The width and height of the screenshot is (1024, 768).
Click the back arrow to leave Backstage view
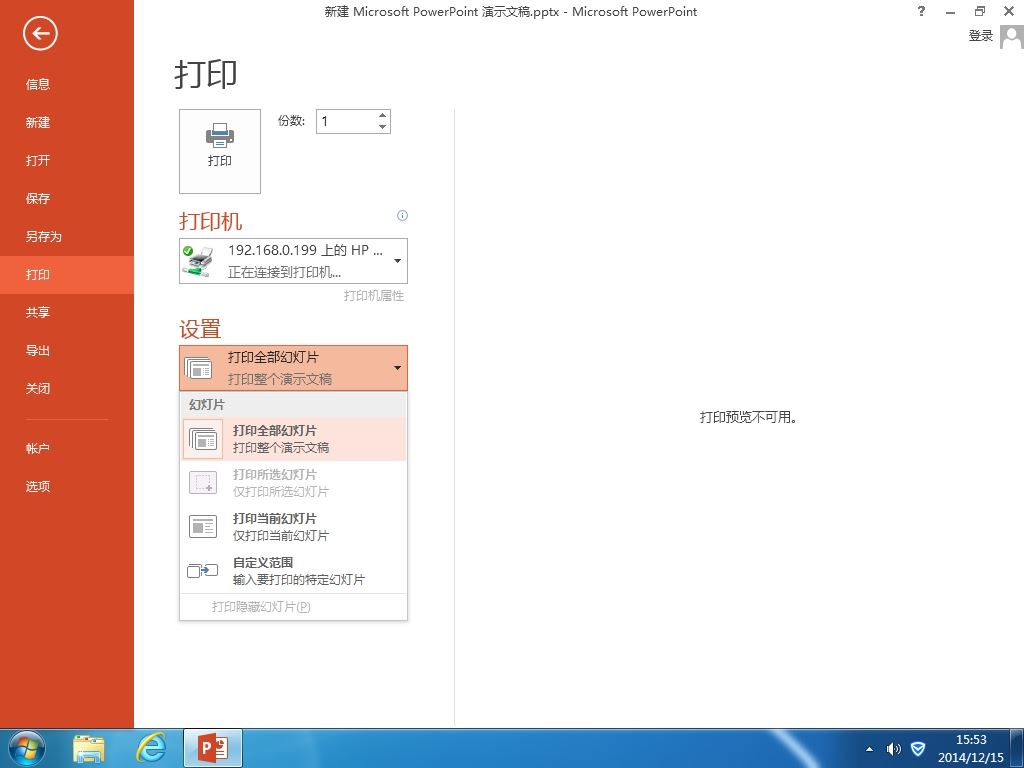point(40,33)
